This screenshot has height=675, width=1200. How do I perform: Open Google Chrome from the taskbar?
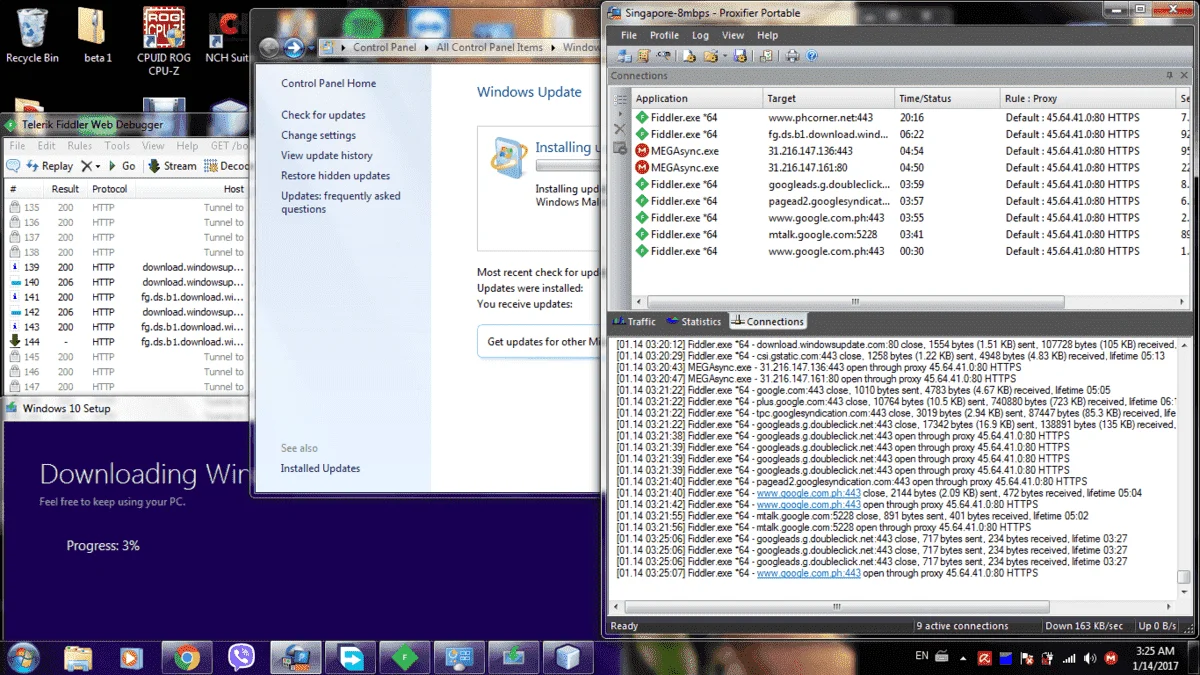pos(186,657)
